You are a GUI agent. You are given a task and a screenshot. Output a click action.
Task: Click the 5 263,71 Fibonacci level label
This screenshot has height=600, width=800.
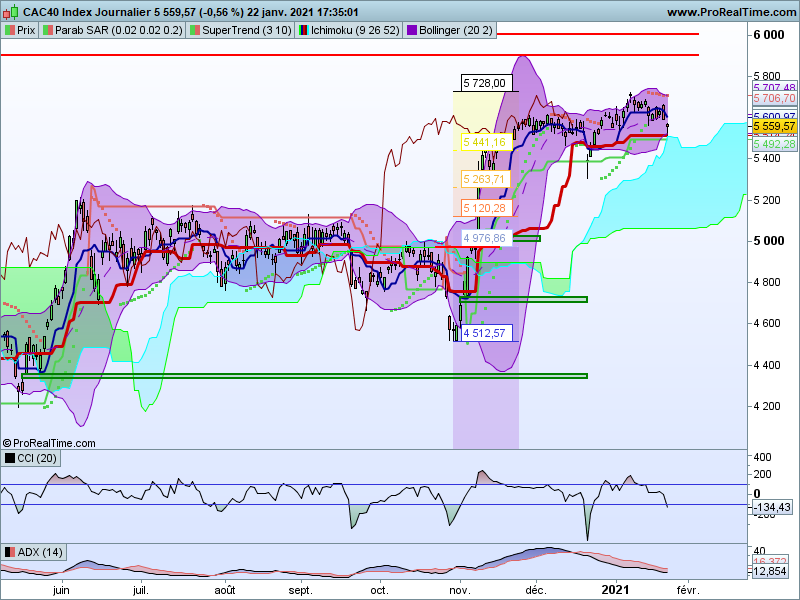point(484,179)
